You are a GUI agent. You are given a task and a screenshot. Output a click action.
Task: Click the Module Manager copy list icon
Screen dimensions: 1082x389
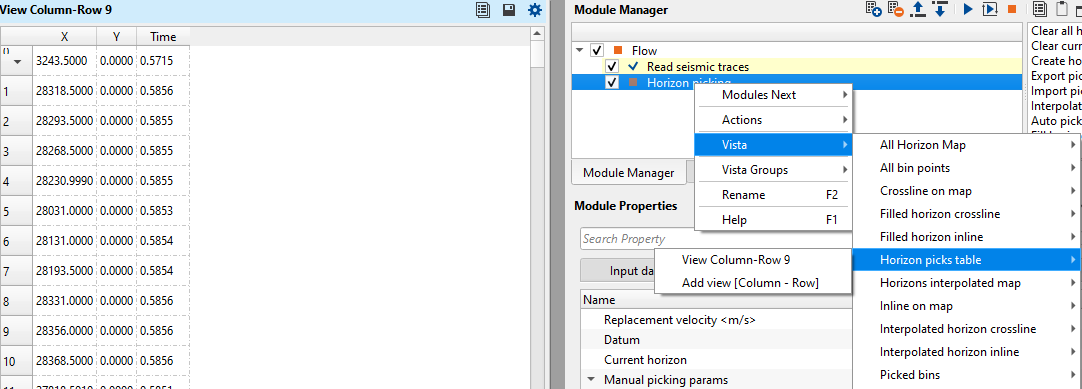(1040, 10)
